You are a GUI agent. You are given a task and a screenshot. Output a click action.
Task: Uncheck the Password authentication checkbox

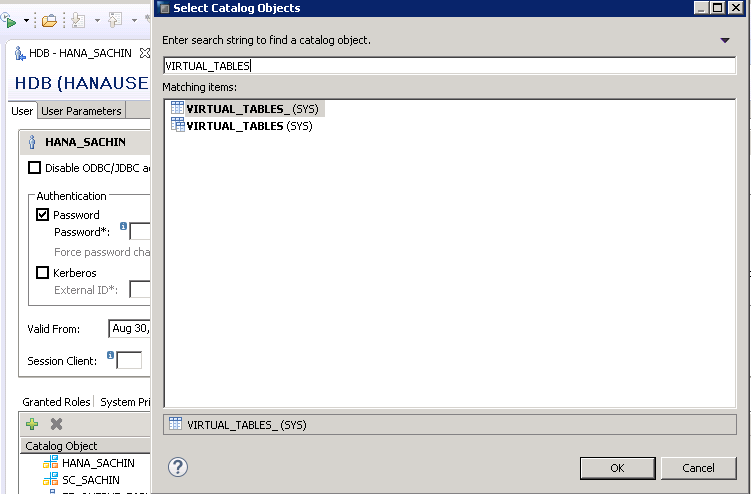[x=43, y=215]
